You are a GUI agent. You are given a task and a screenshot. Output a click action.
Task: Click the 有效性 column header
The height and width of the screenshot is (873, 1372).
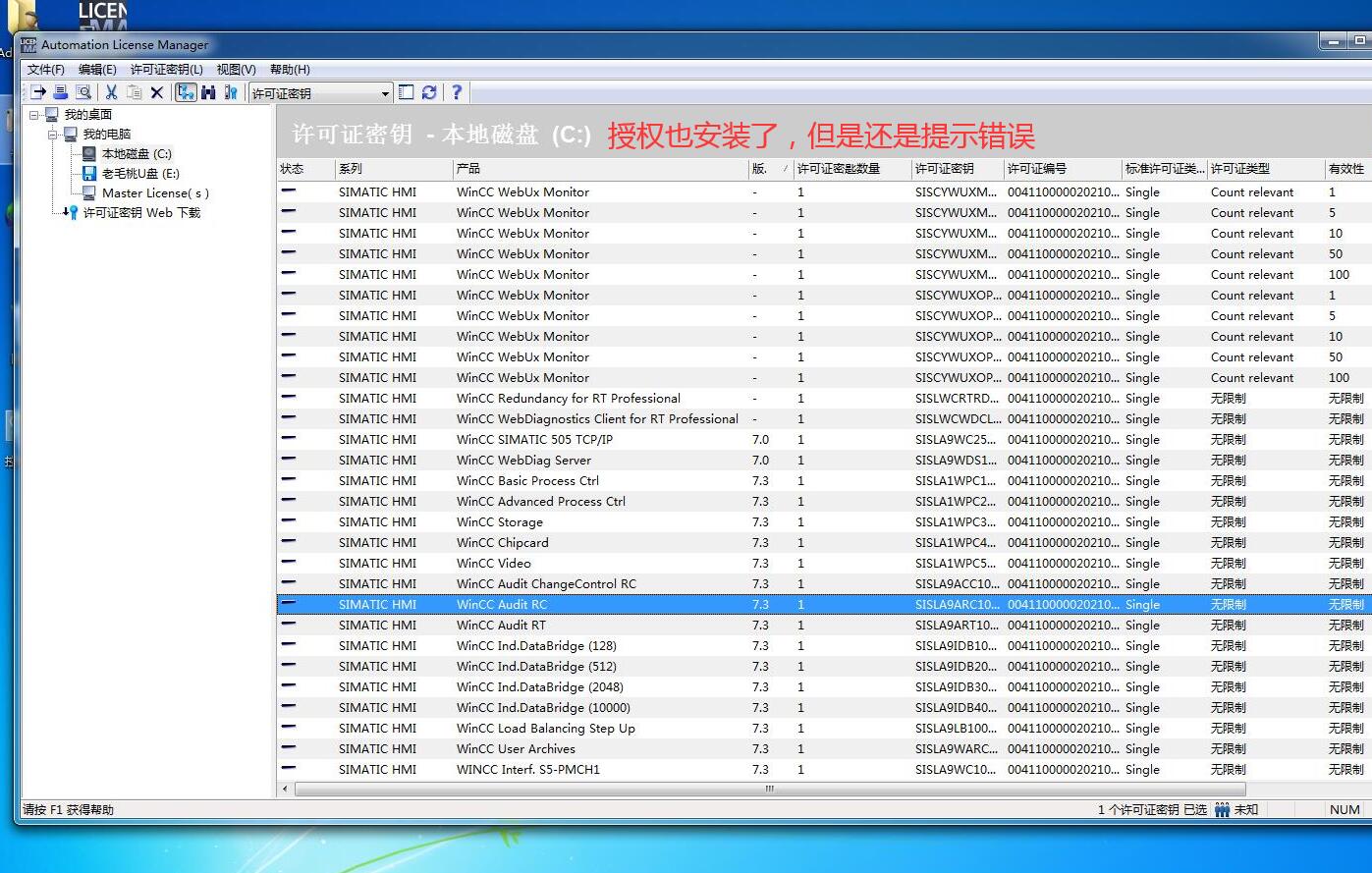click(x=1345, y=169)
